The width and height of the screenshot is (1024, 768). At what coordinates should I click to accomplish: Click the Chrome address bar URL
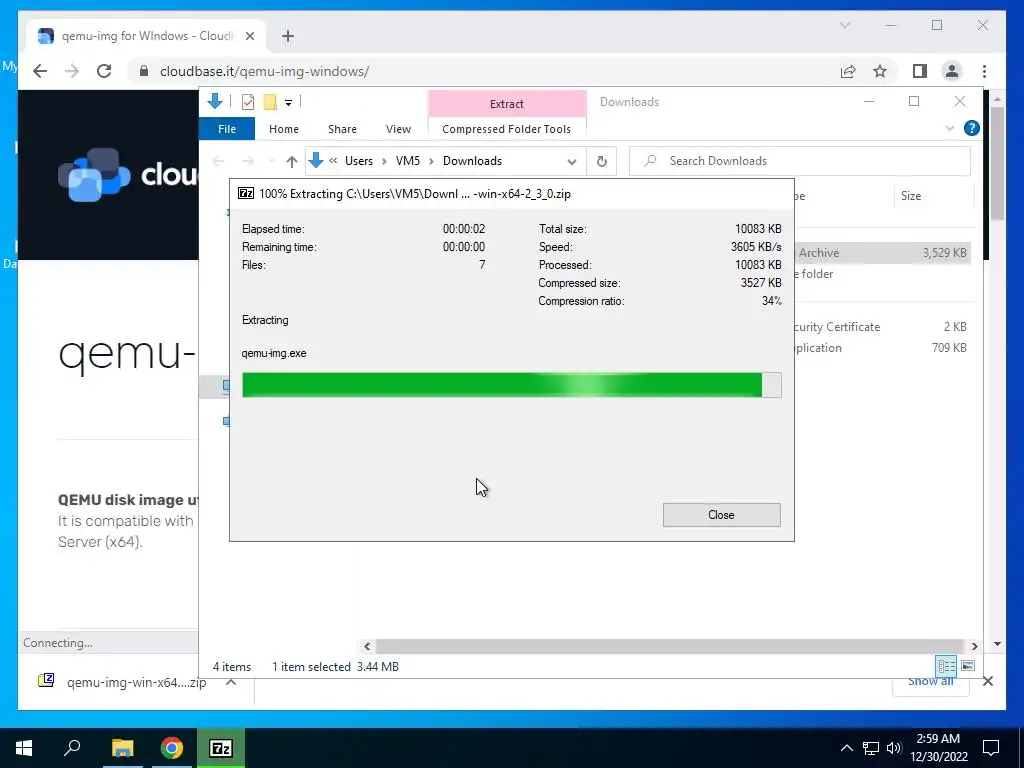[264, 71]
